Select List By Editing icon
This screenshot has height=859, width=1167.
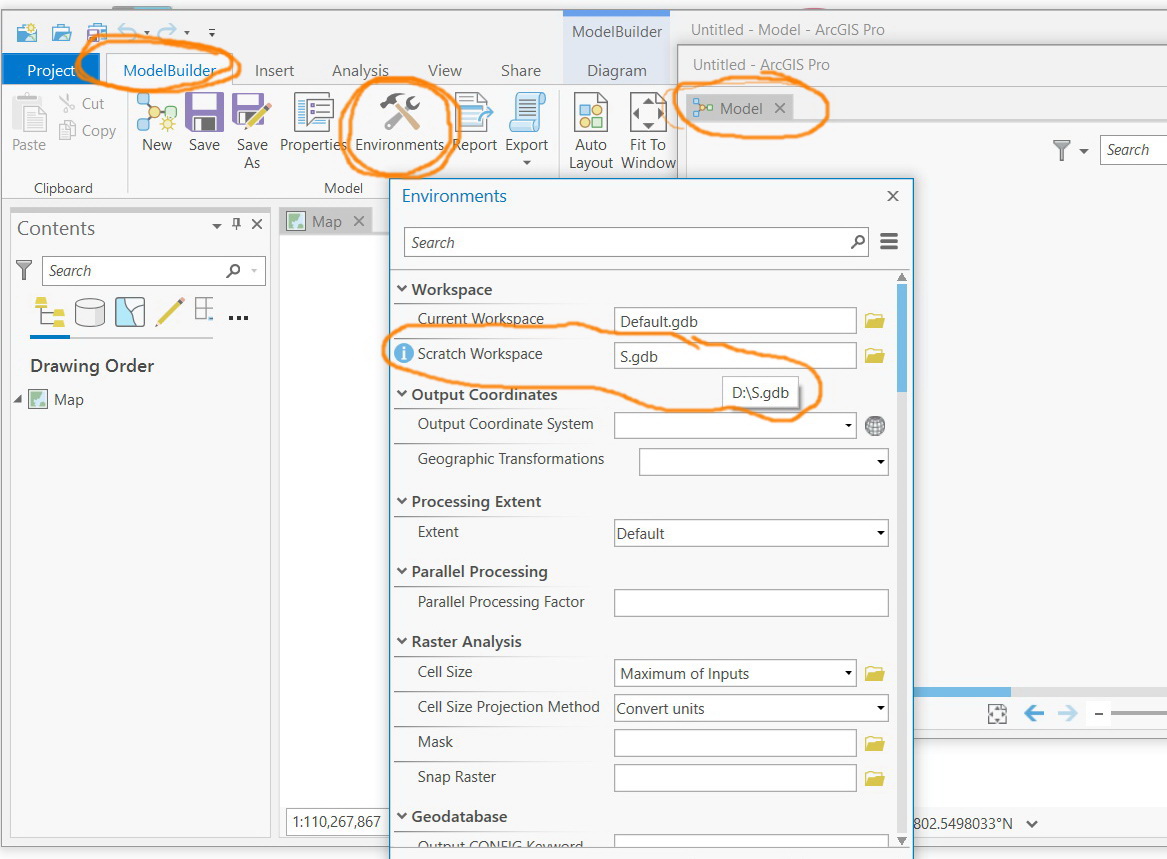(170, 312)
